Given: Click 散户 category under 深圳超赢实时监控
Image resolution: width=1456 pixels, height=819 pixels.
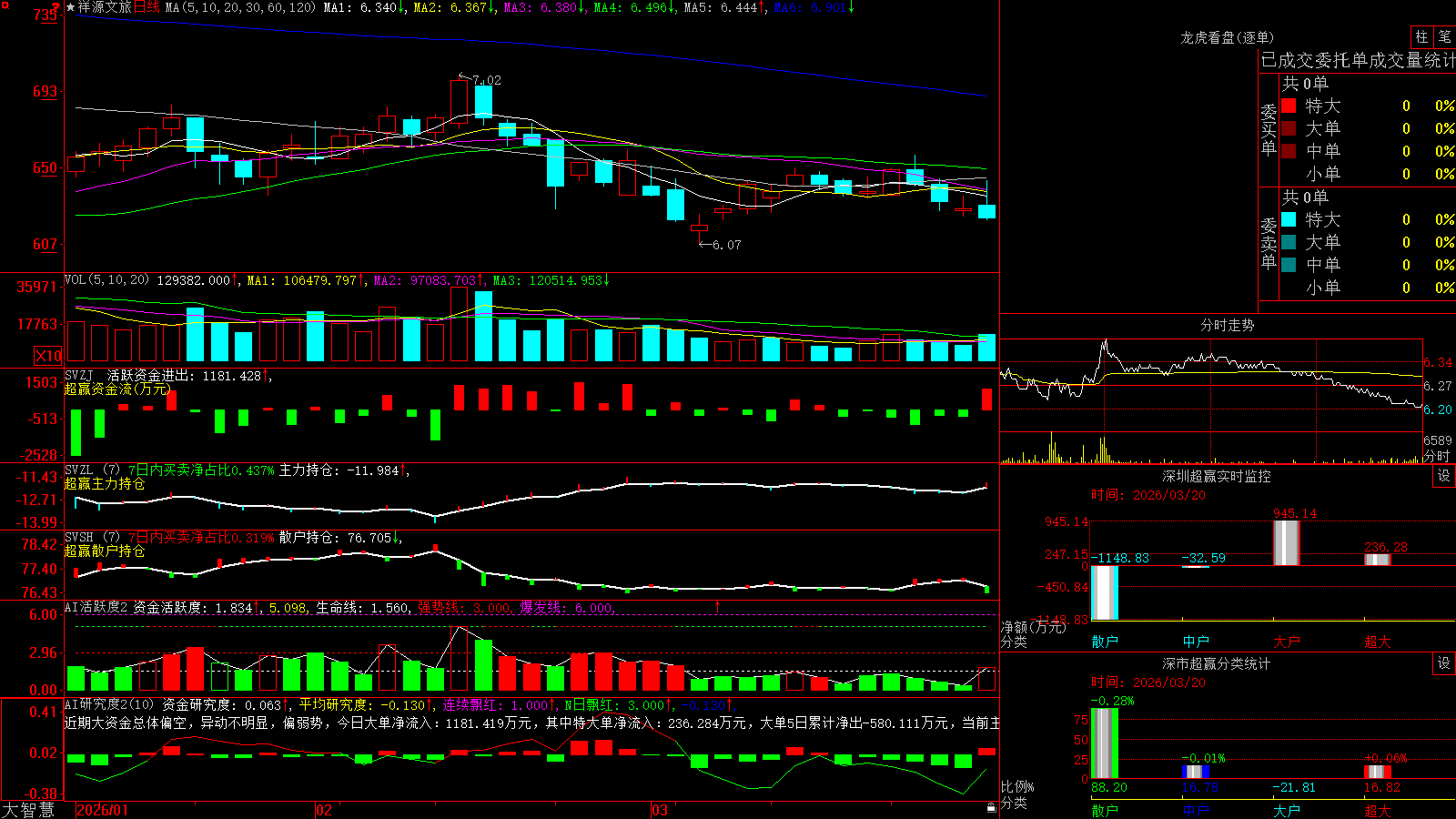Looking at the screenshot, I should tap(1105, 642).
